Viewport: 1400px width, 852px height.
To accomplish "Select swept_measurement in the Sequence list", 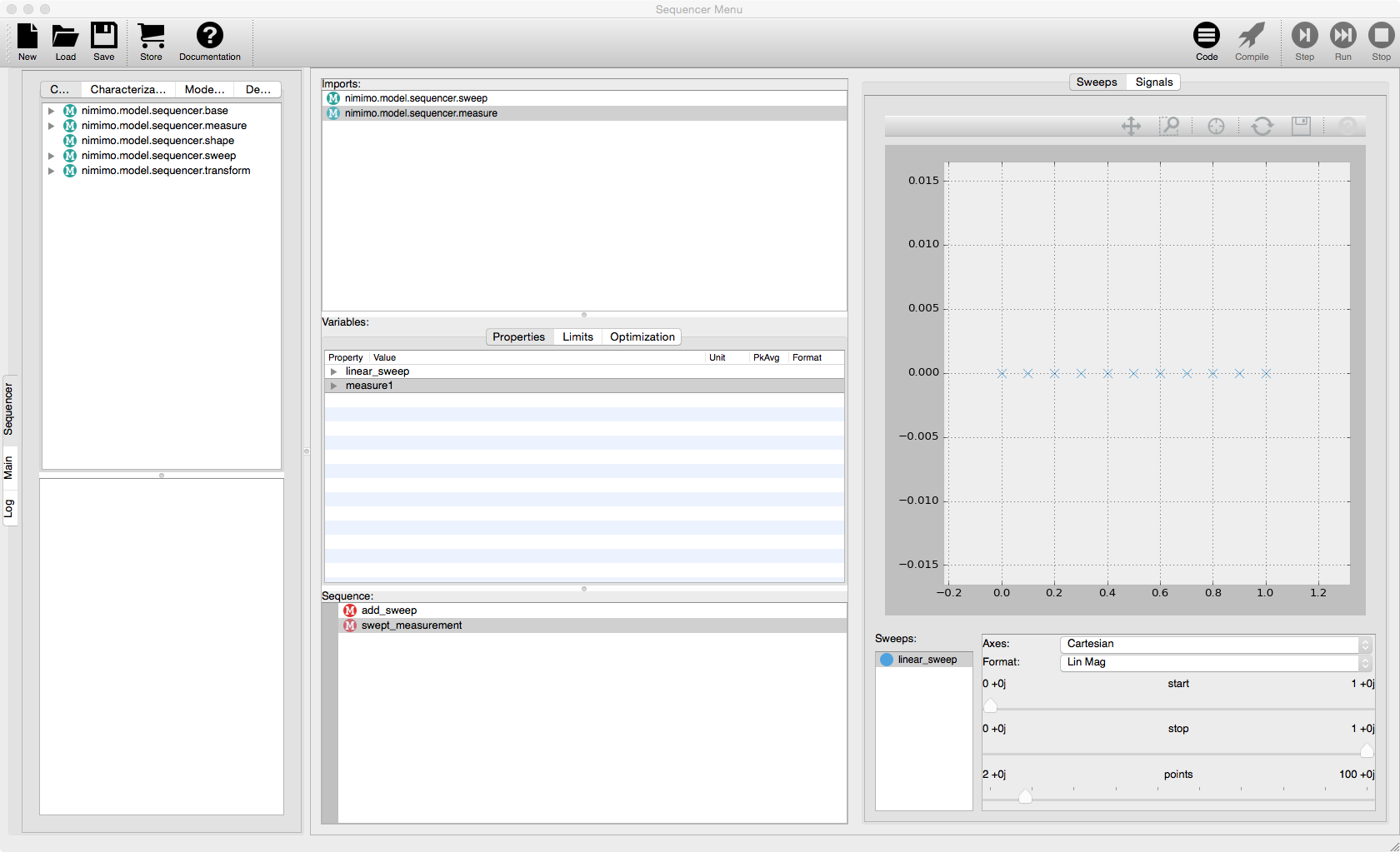I will (x=592, y=625).
